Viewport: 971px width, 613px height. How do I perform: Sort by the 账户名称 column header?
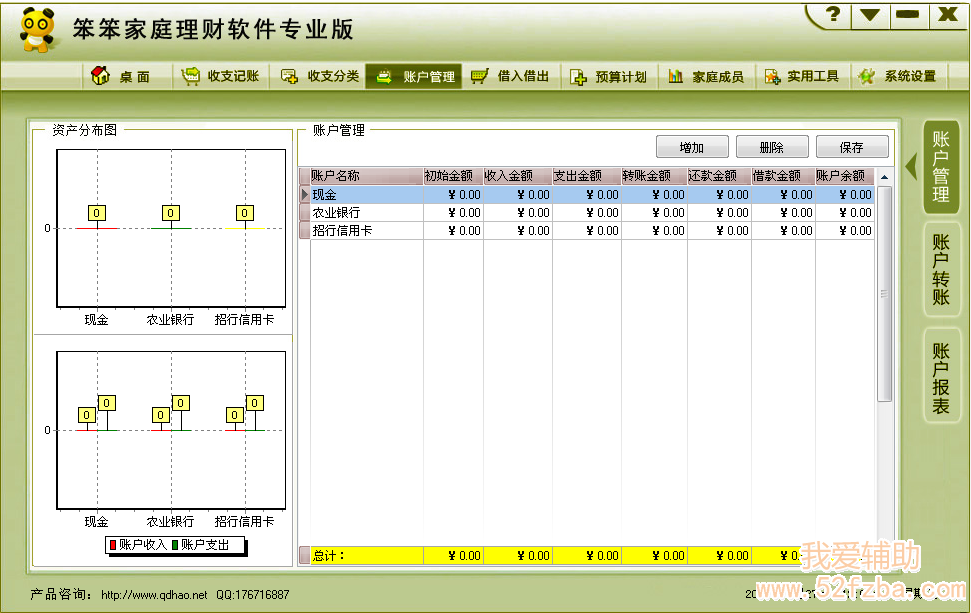[336, 176]
